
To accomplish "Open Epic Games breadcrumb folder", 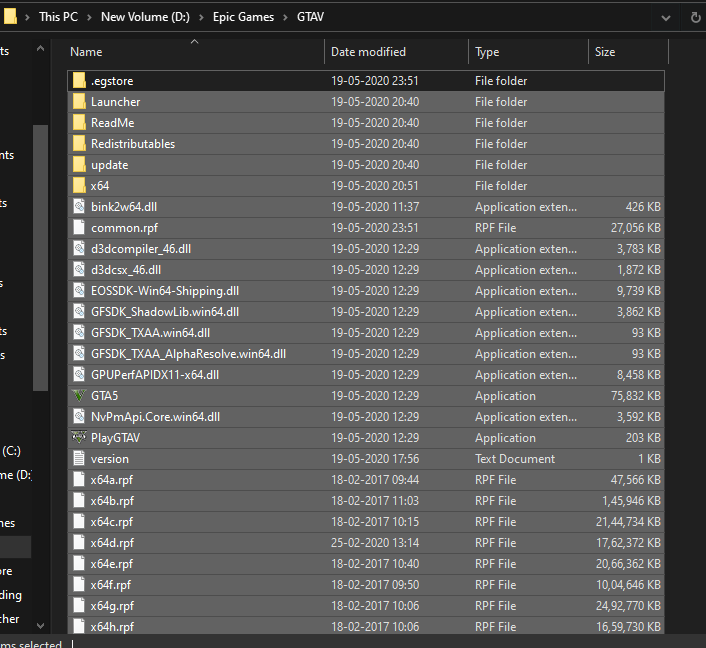I will click(x=244, y=17).
